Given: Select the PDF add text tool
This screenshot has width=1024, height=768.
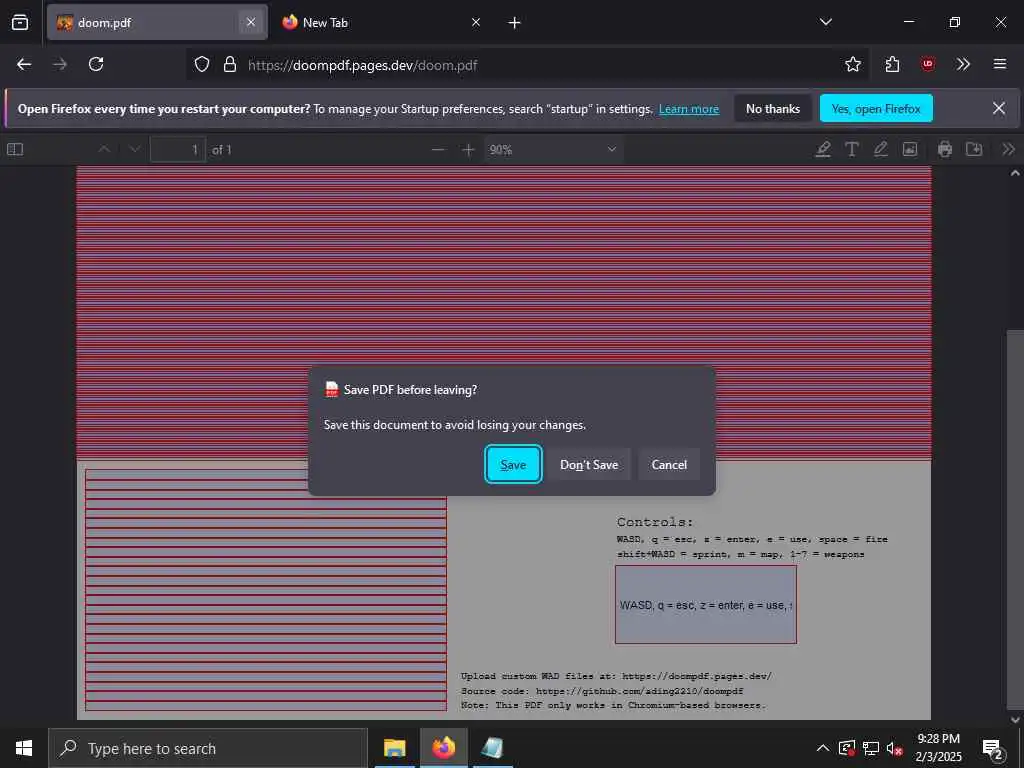Looking at the screenshot, I should pos(852,150).
